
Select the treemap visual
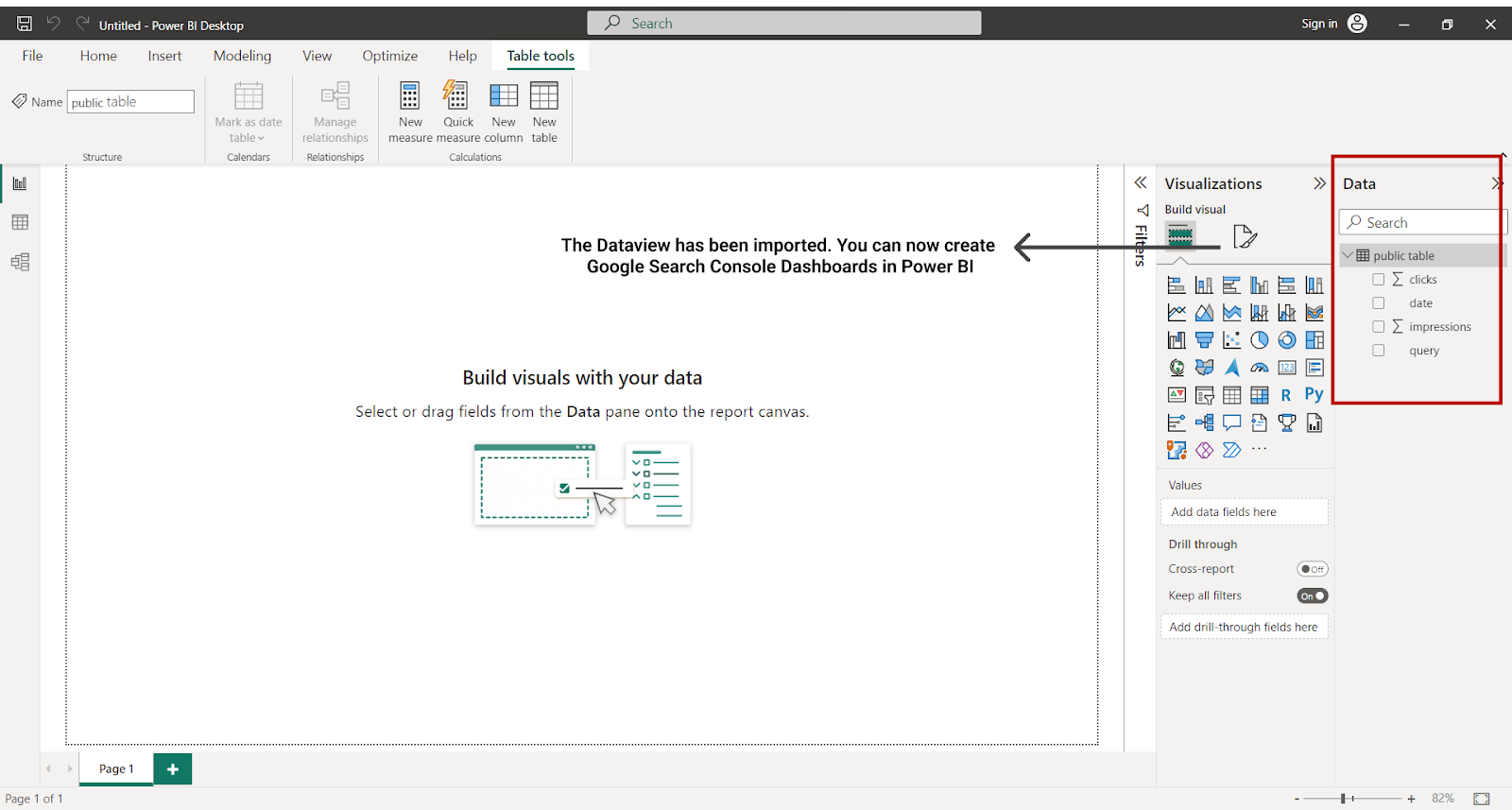[1314, 339]
